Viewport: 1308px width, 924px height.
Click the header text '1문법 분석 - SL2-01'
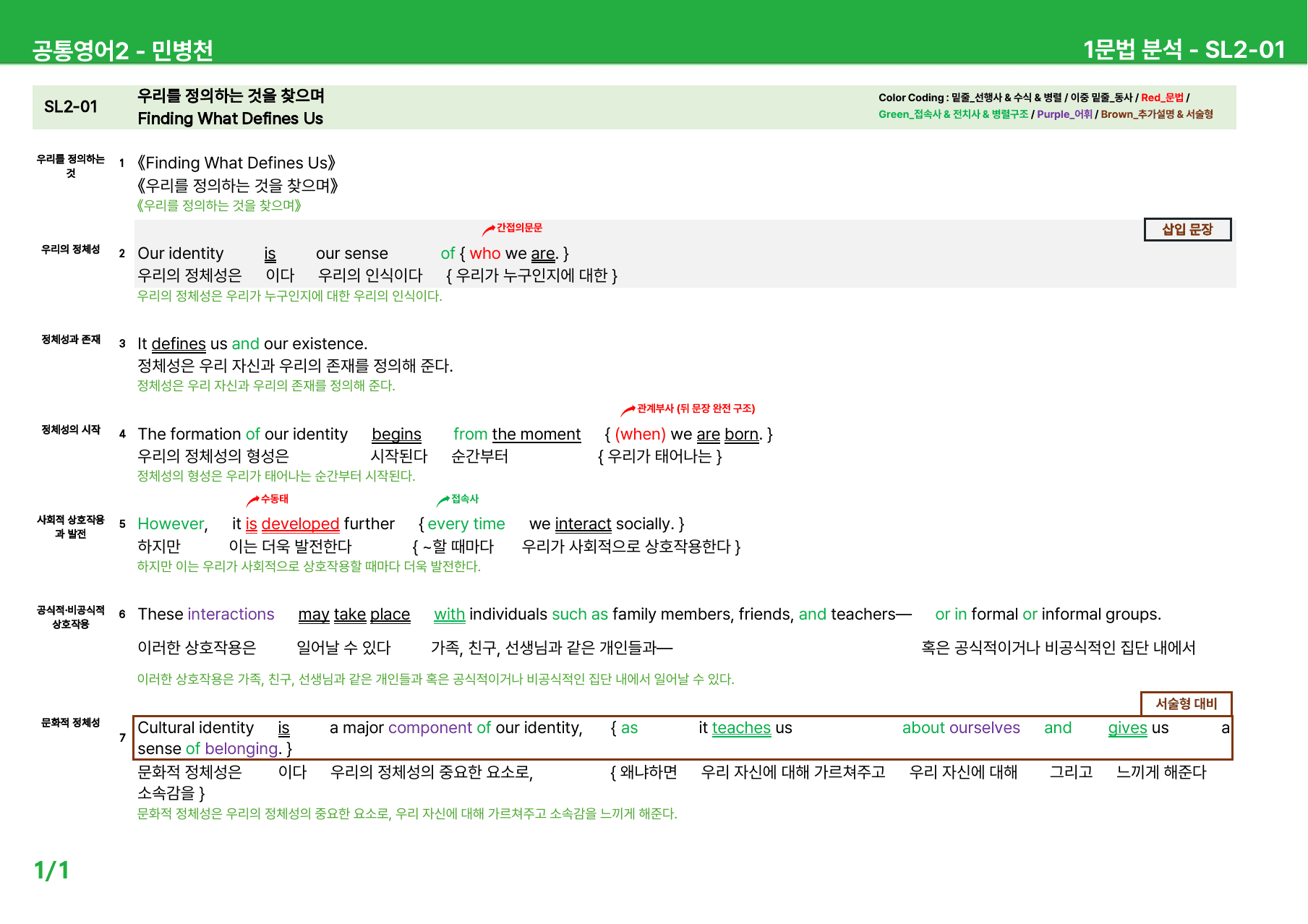tap(1184, 49)
